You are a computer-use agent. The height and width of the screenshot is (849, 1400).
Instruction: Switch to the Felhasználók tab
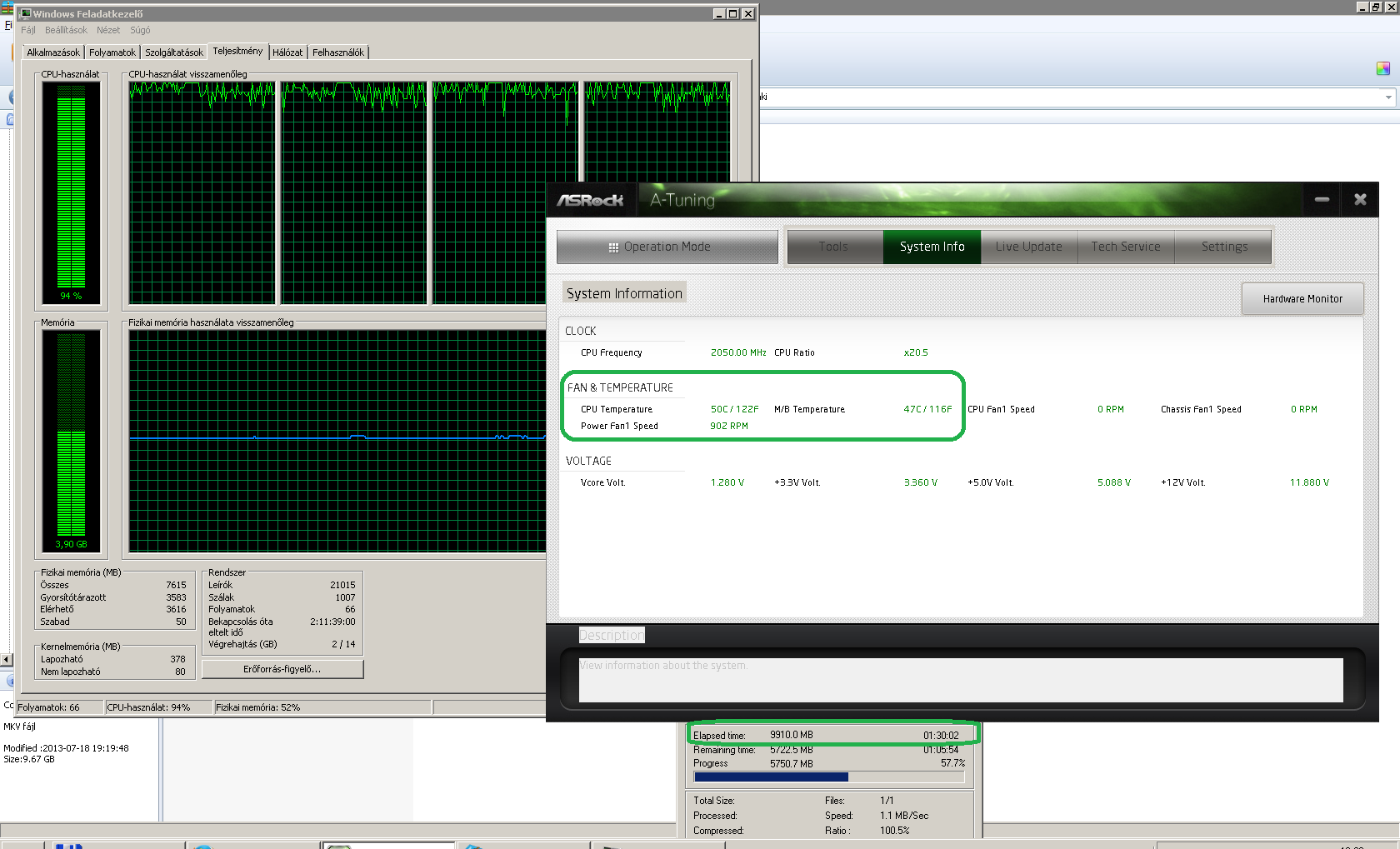click(x=338, y=52)
